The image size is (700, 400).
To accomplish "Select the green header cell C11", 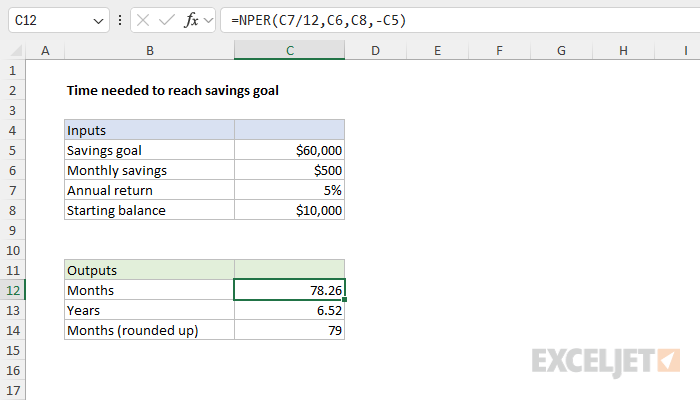I will (290, 270).
